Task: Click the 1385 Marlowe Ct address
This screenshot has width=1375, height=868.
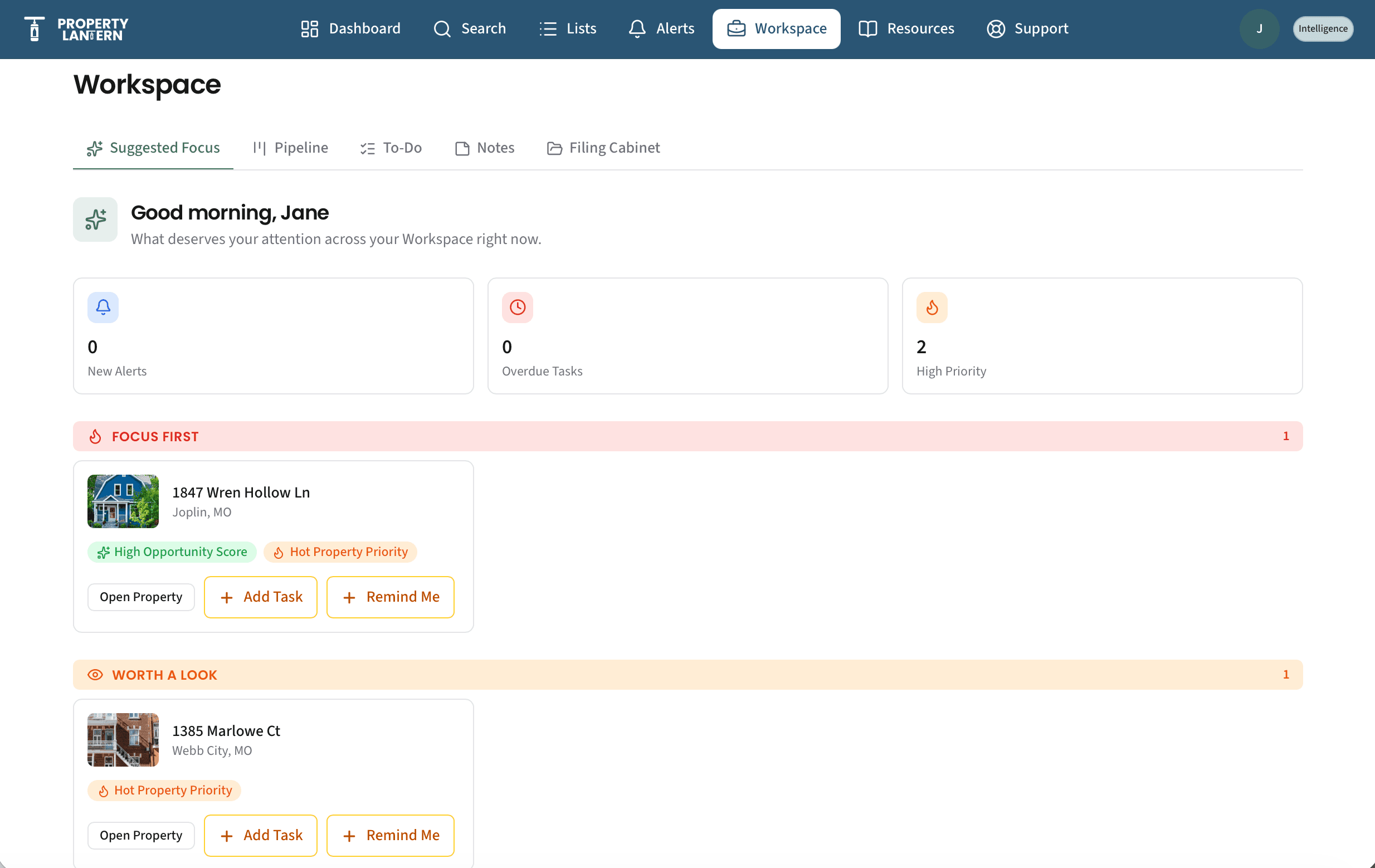Action: (x=226, y=731)
